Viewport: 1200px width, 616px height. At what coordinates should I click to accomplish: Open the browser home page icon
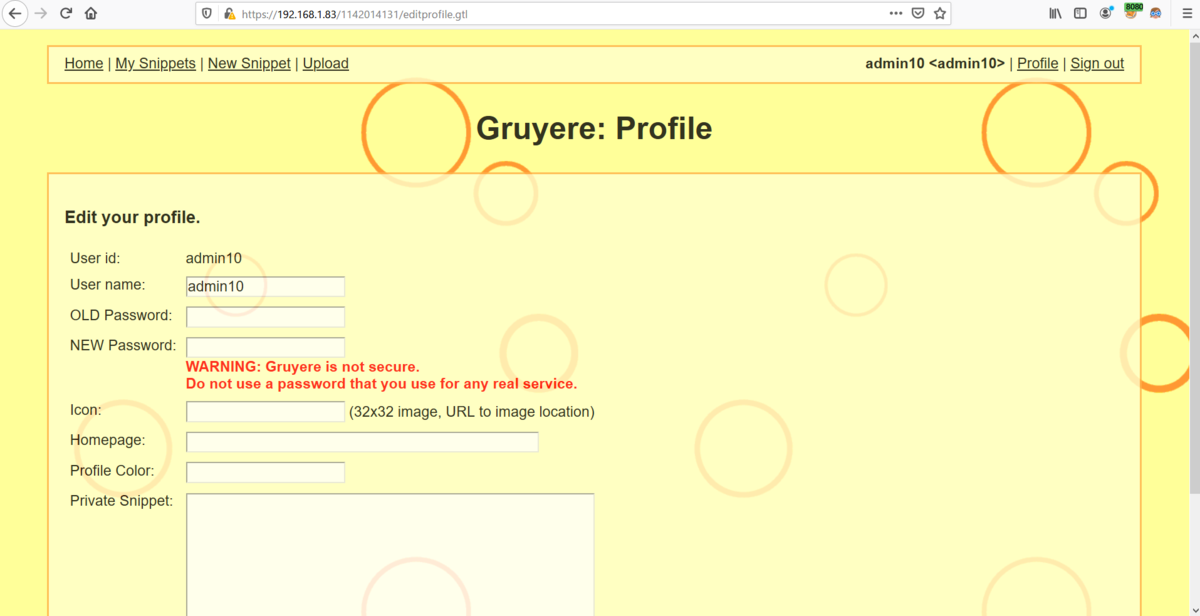91,14
